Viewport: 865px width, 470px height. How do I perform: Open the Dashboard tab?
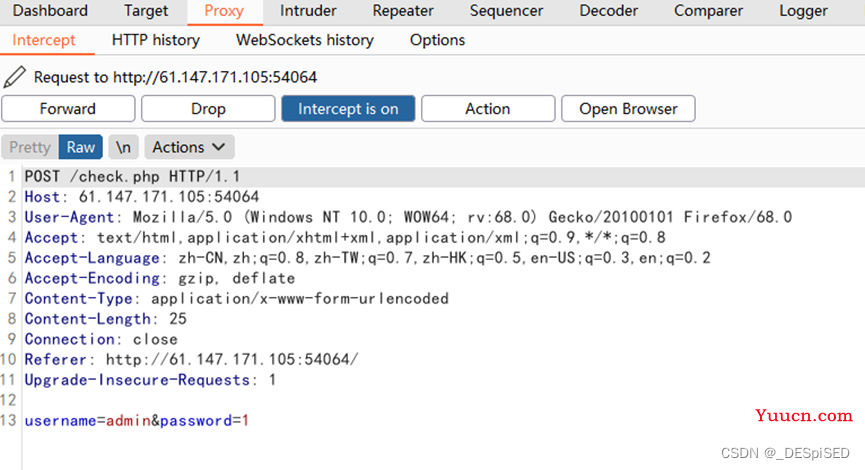(x=50, y=11)
